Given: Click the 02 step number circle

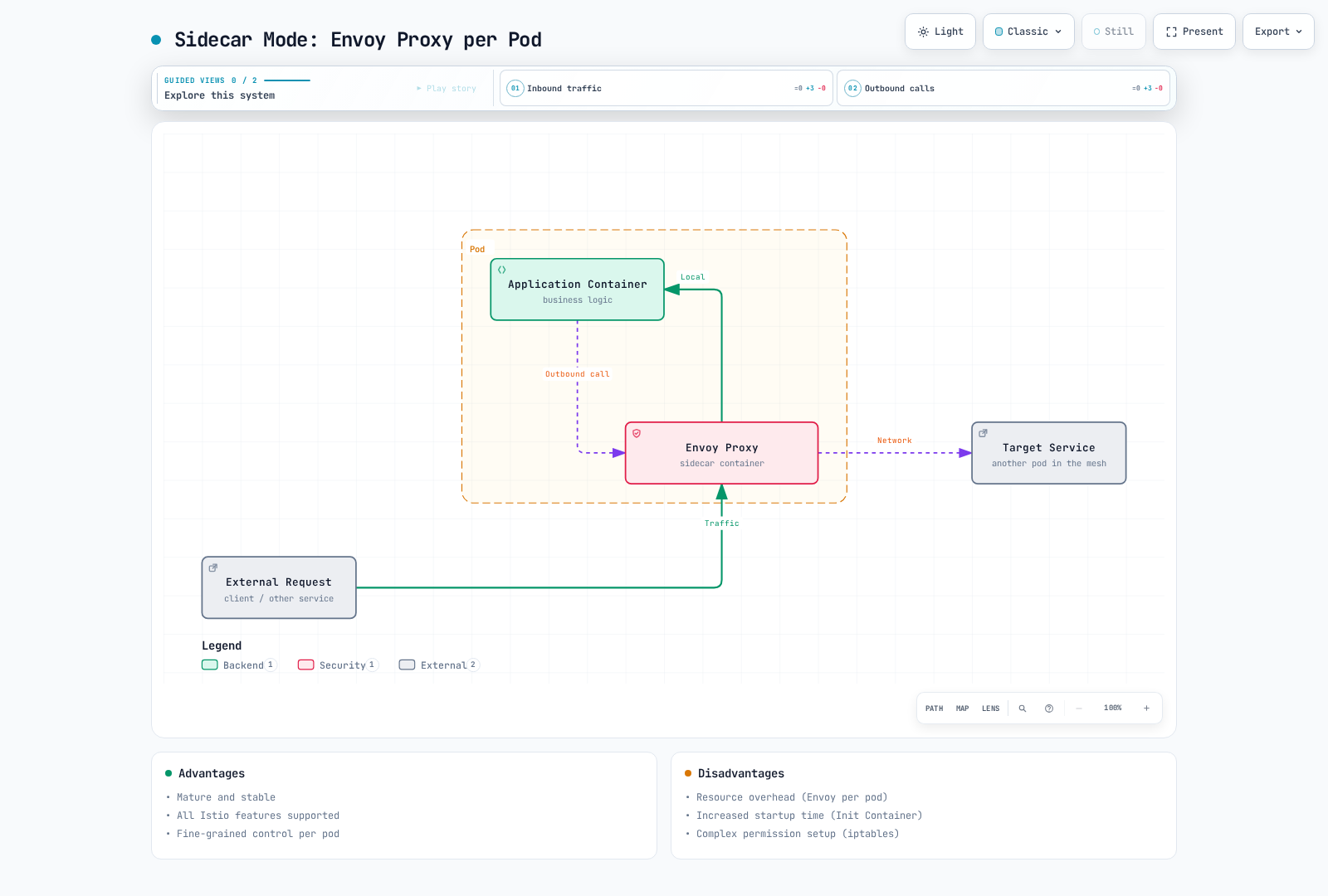Looking at the screenshot, I should [852, 88].
